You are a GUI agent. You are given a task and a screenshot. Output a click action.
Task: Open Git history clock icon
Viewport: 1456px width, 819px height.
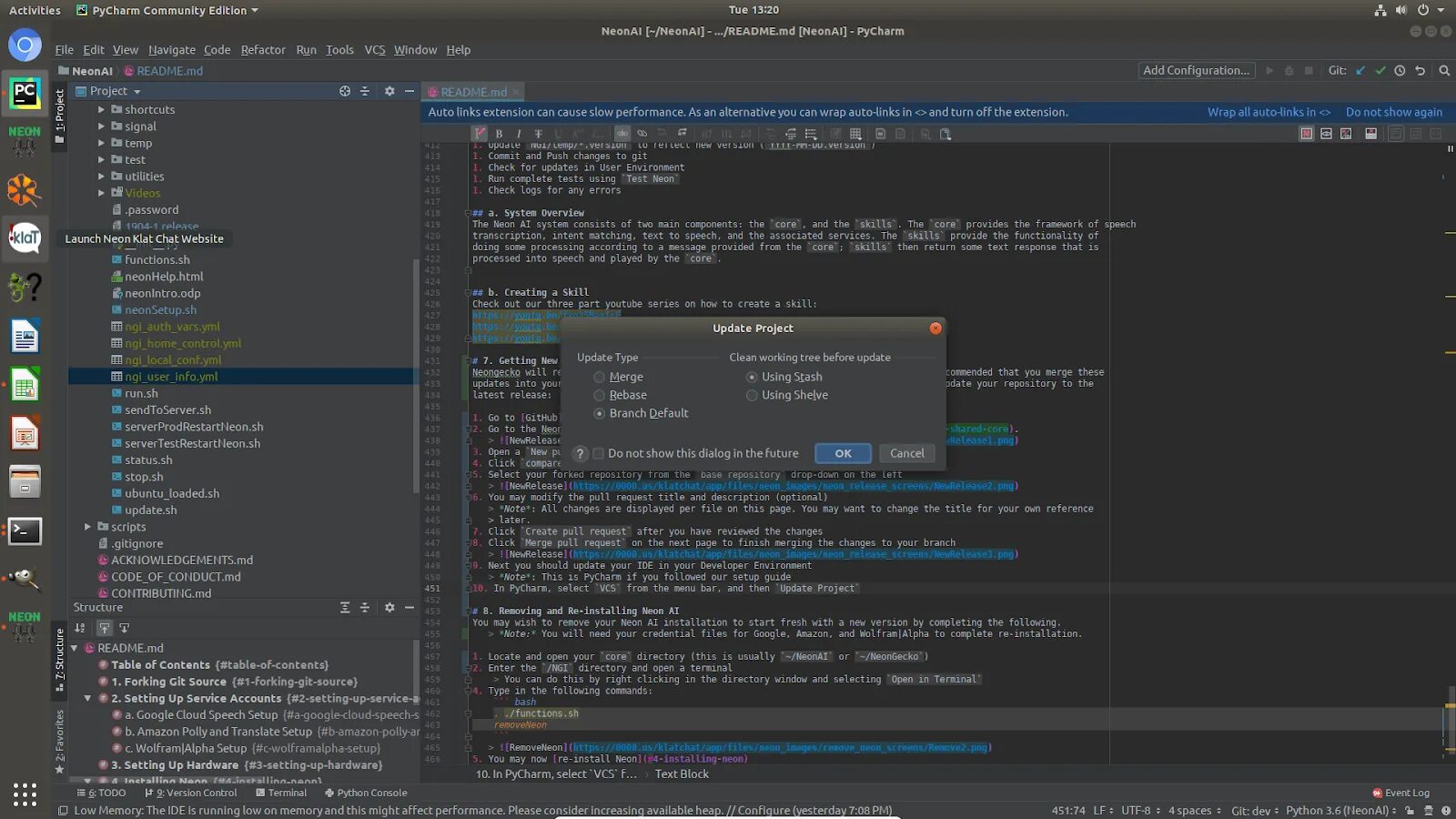[1400, 70]
